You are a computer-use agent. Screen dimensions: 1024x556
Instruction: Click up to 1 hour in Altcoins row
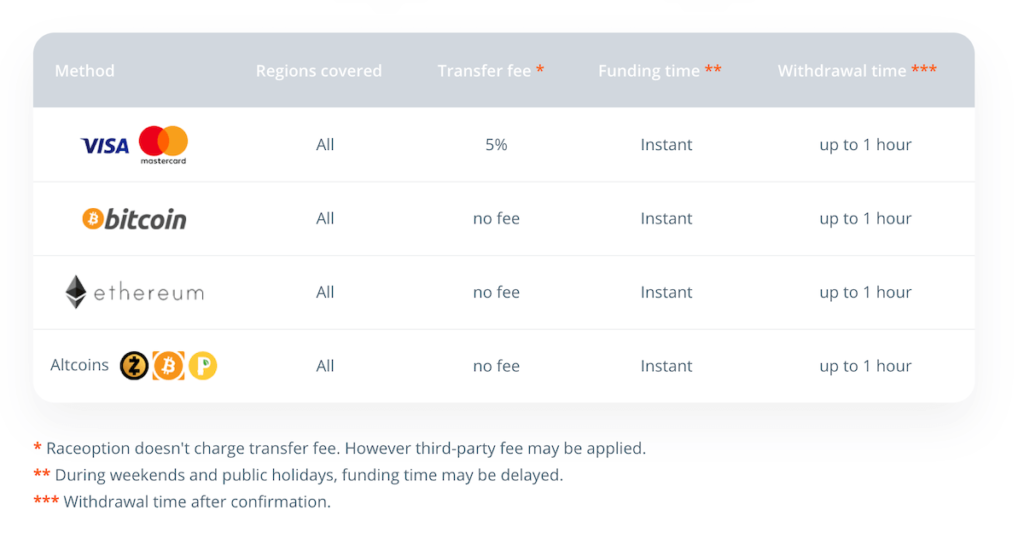[865, 366]
